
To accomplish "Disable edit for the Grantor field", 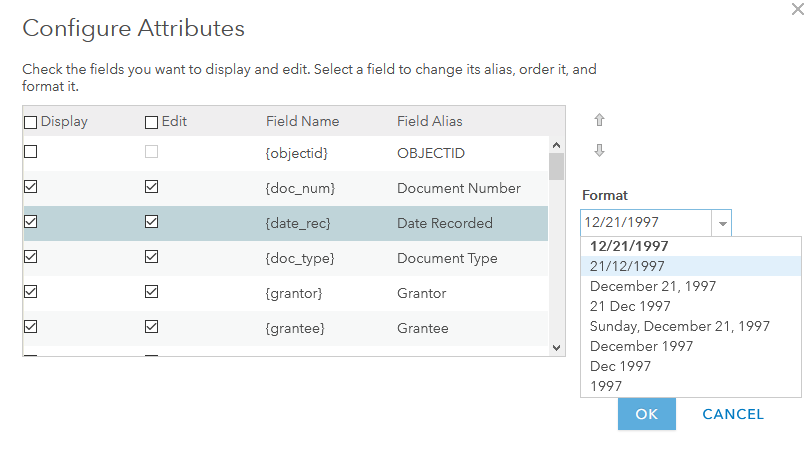I will pos(152,292).
